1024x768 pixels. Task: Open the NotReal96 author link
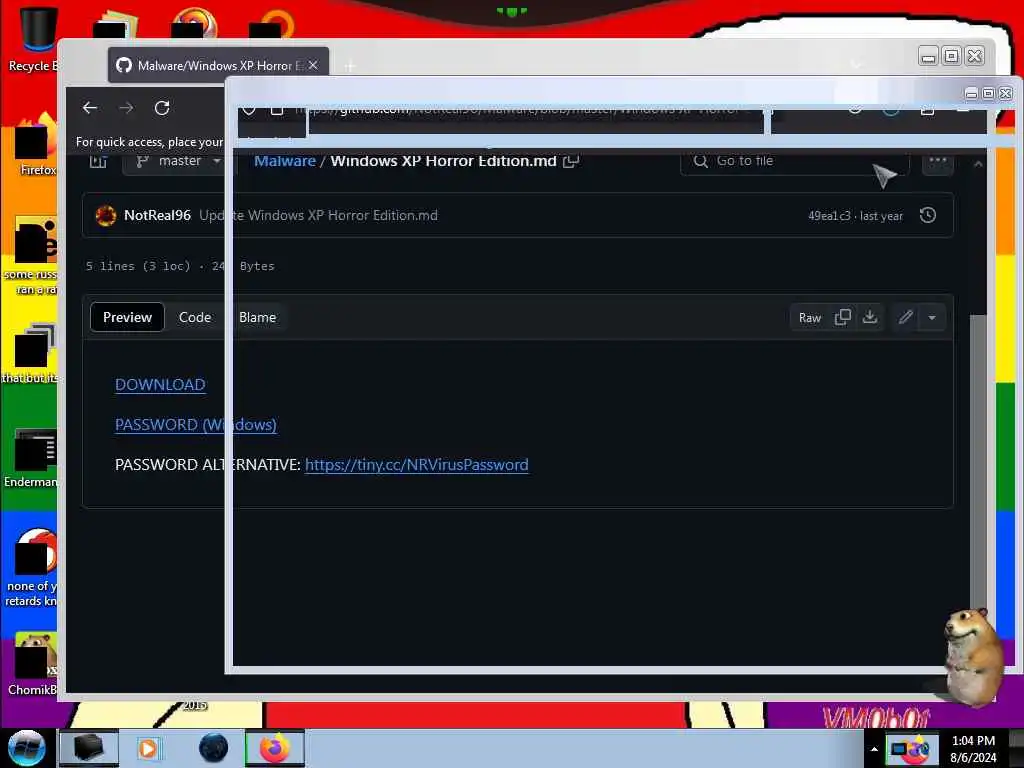coord(157,216)
